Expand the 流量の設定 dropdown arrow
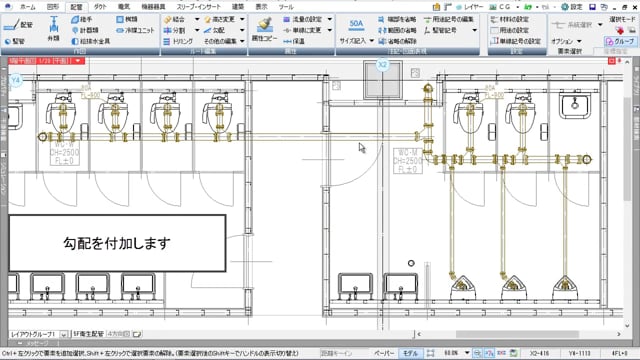The width and height of the screenshot is (640, 360). click(x=329, y=19)
